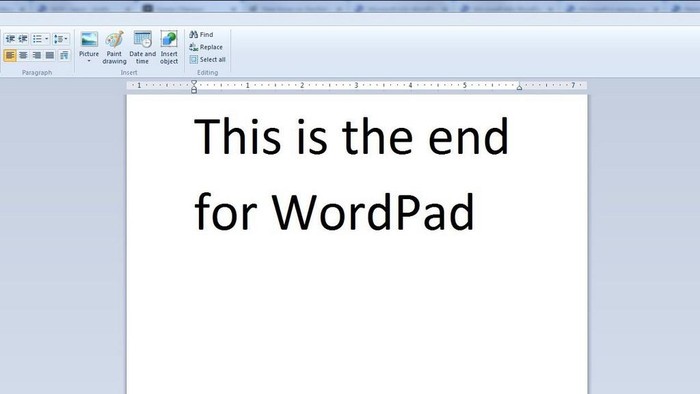The width and height of the screenshot is (700, 394).
Task: Expand the Picture dropdown arrow
Action: 89,61
